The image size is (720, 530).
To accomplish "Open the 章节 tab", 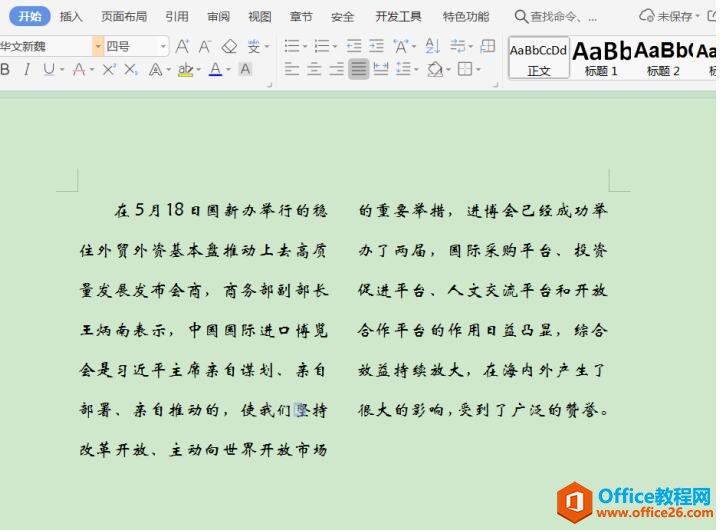I will [301, 17].
